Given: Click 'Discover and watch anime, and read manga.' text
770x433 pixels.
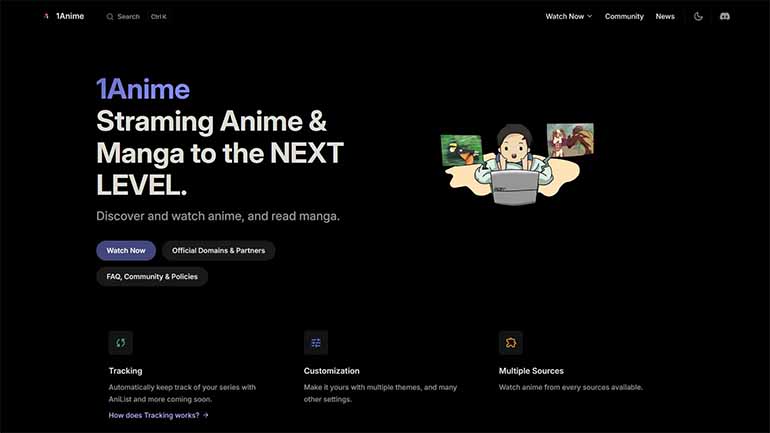Looking at the screenshot, I should (x=218, y=216).
